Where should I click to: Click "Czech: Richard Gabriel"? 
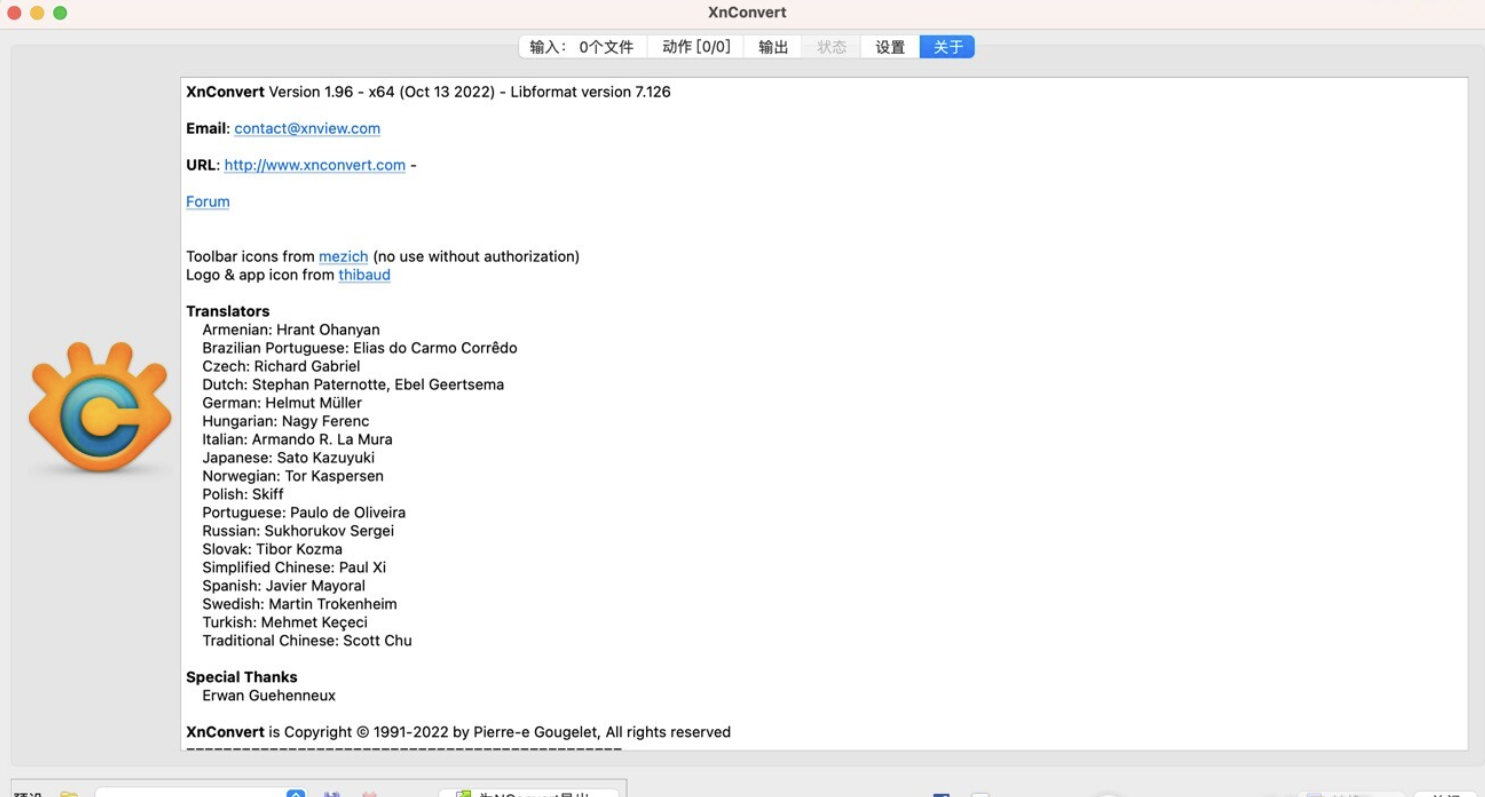click(281, 366)
